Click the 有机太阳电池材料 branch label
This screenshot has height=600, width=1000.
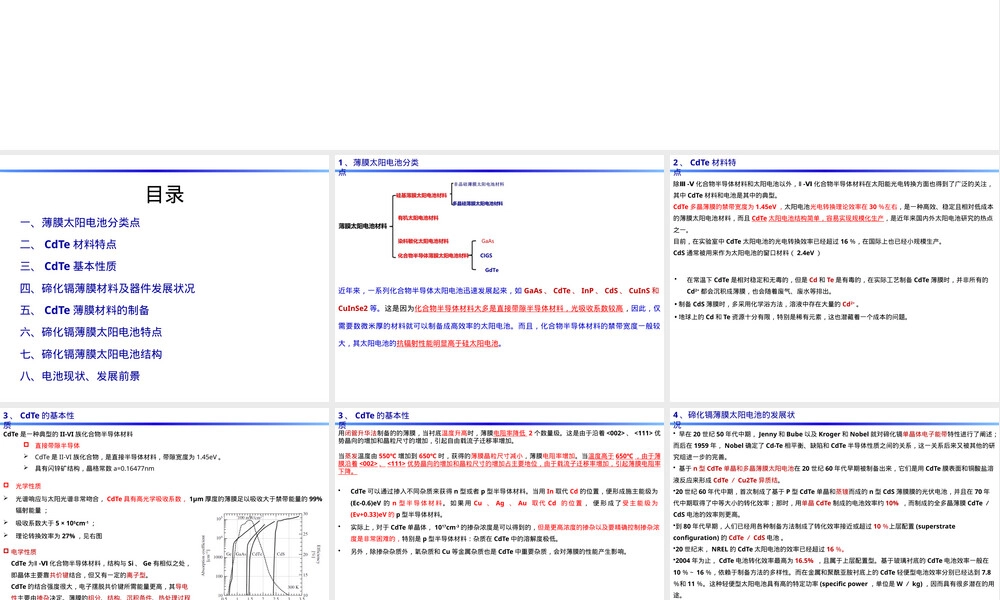pyautogui.click(x=418, y=218)
